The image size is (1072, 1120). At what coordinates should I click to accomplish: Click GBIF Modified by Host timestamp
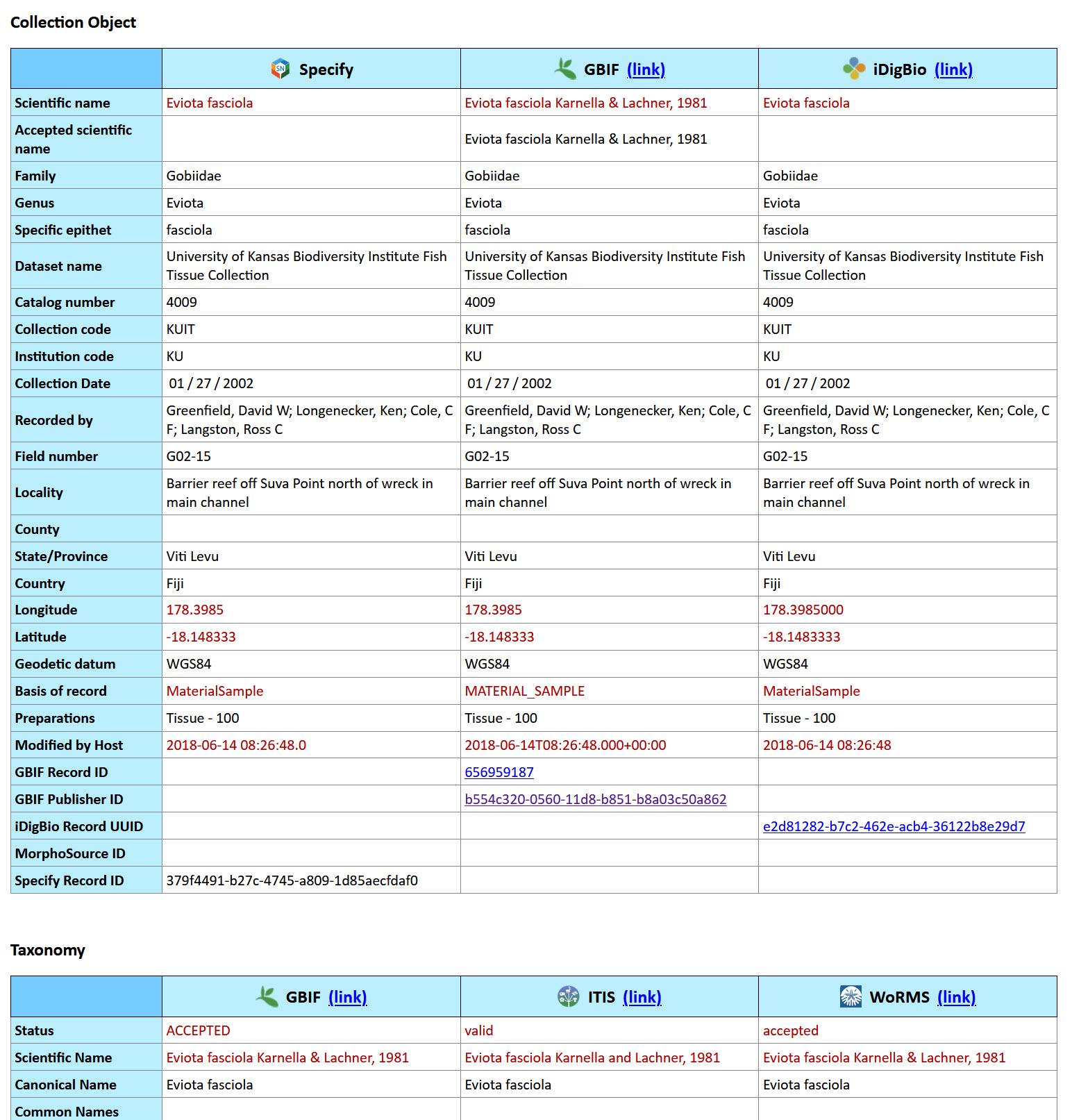(566, 745)
